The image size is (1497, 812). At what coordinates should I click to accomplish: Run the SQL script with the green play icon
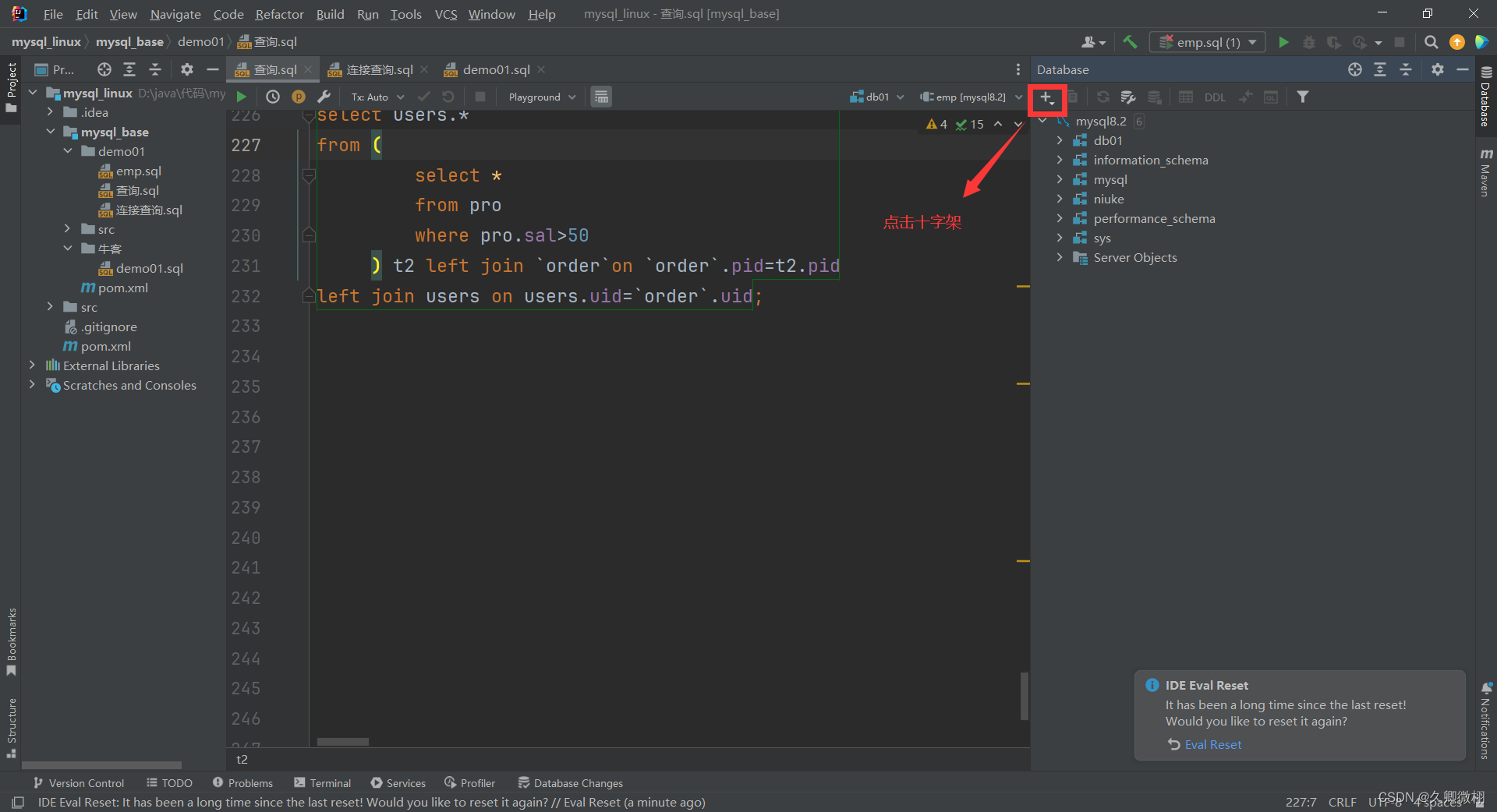point(242,97)
